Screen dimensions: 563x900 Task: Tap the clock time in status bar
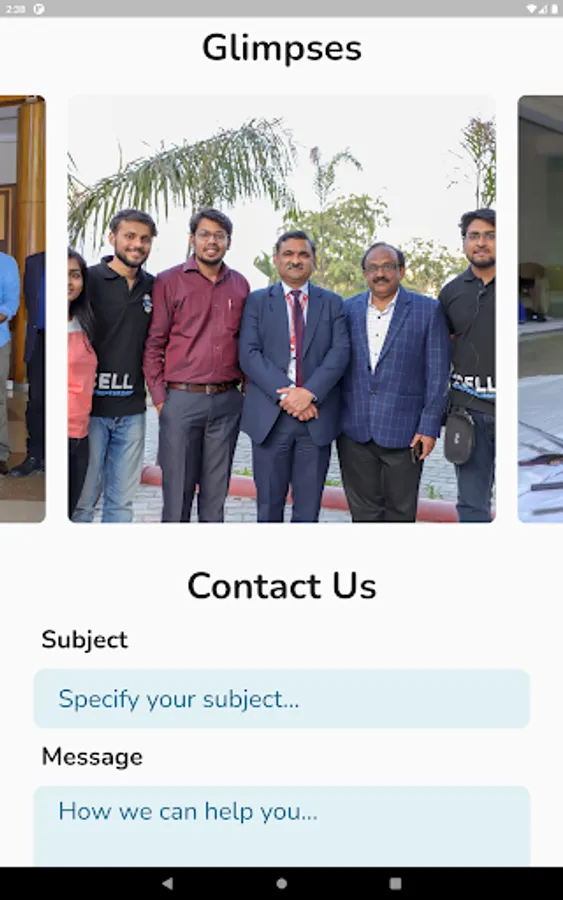(15, 9)
